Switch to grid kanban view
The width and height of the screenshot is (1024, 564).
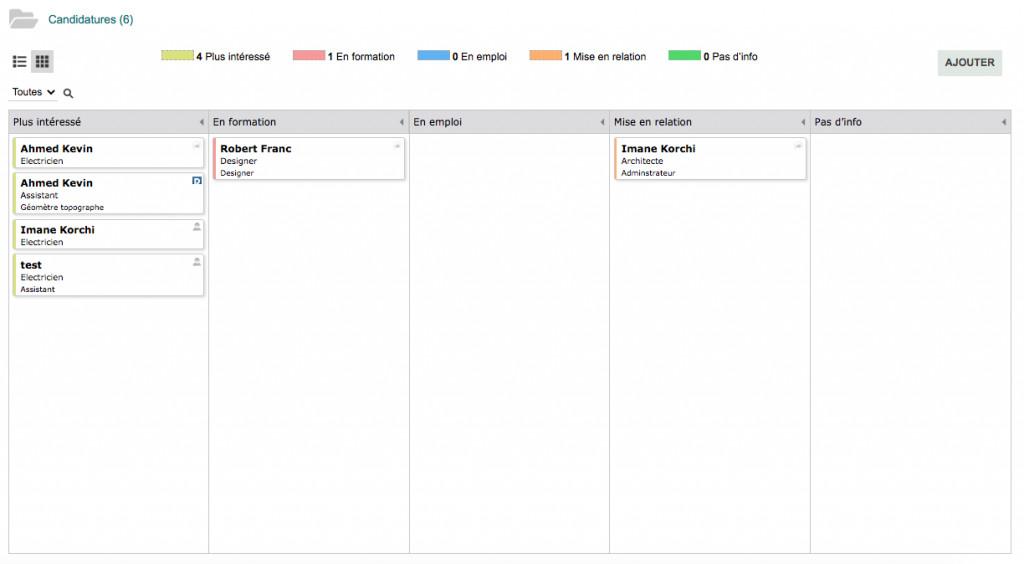[x=42, y=62]
